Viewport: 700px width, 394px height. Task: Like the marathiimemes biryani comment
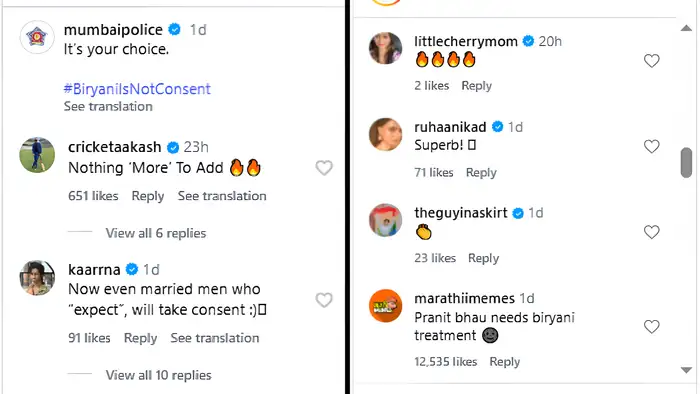click(652, 327)
